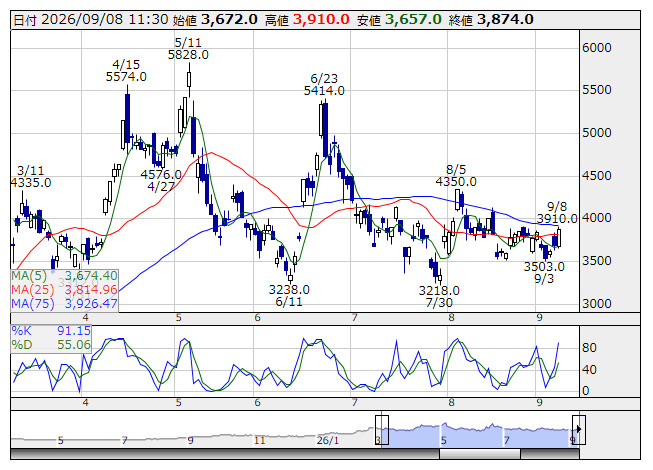The height and width of the screenshot is (470, 653).
Task: Click the 6/23 peak label 5414.0
Action: coord(324,91)
